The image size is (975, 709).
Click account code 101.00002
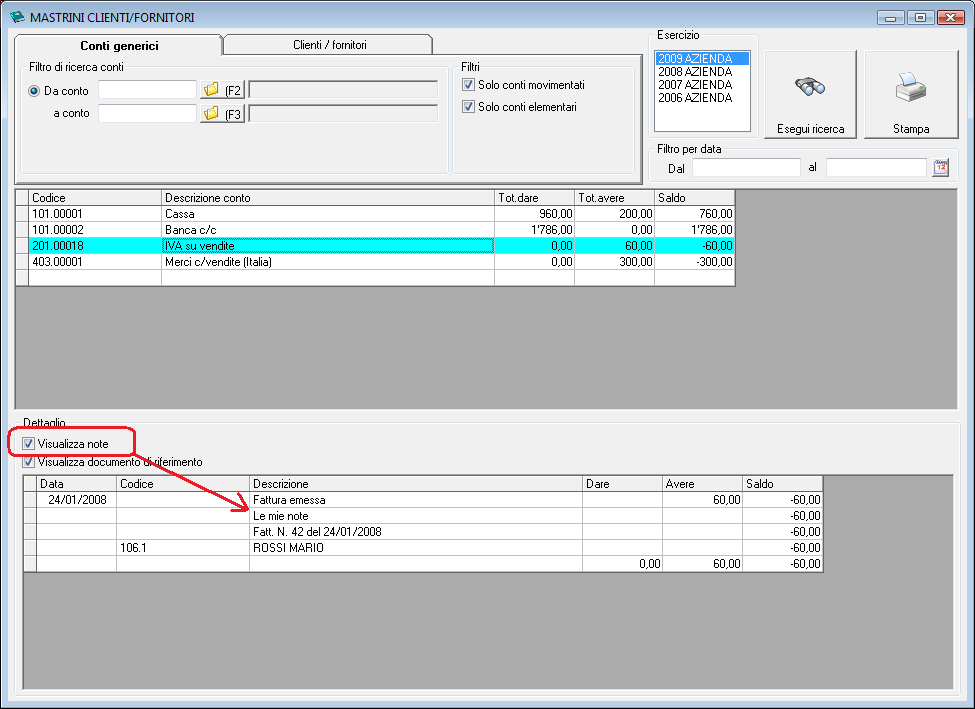click(57, 230)
